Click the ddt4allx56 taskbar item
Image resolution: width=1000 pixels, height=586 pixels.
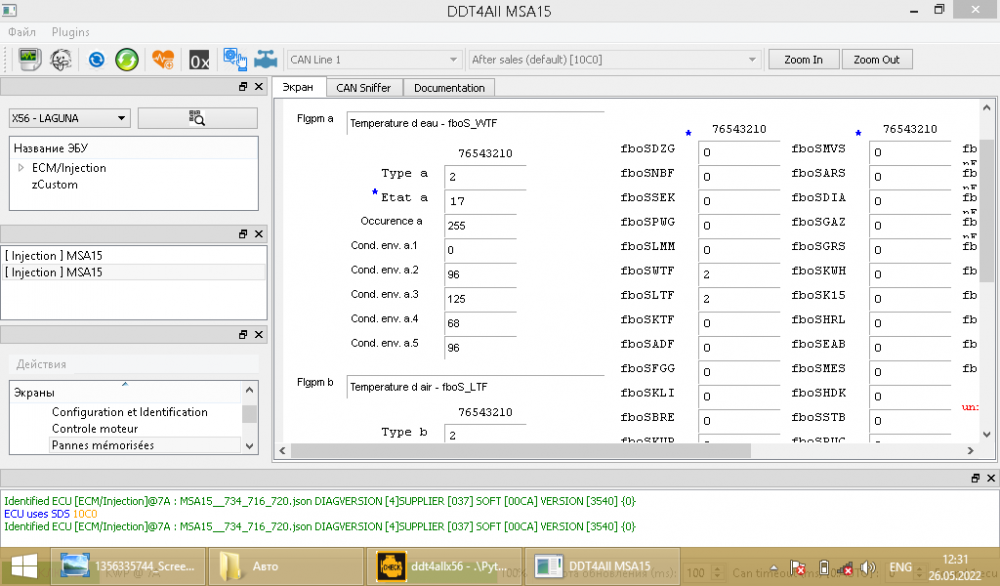coord(445,566)
